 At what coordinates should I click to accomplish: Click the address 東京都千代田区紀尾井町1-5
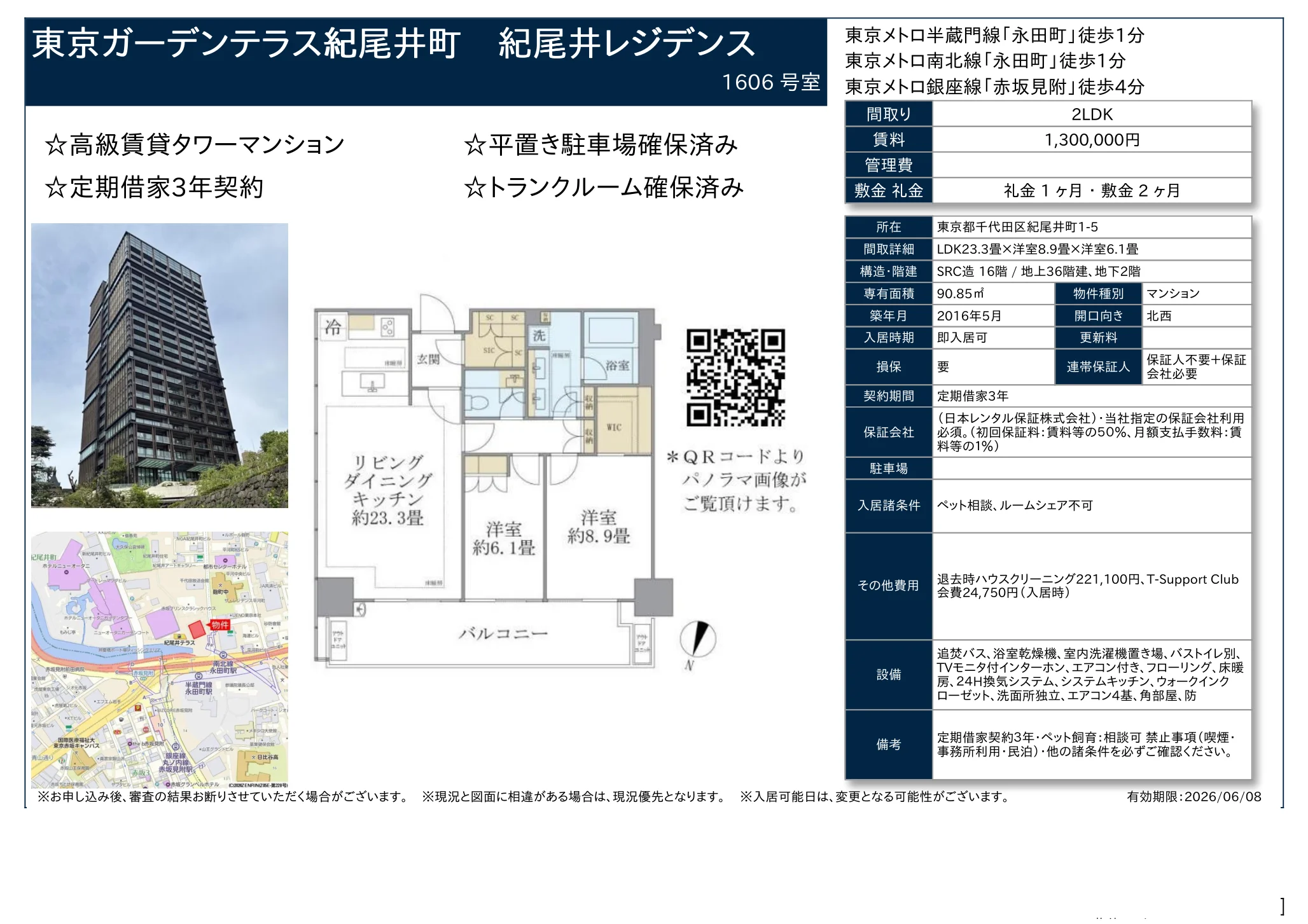(1017, 227)
